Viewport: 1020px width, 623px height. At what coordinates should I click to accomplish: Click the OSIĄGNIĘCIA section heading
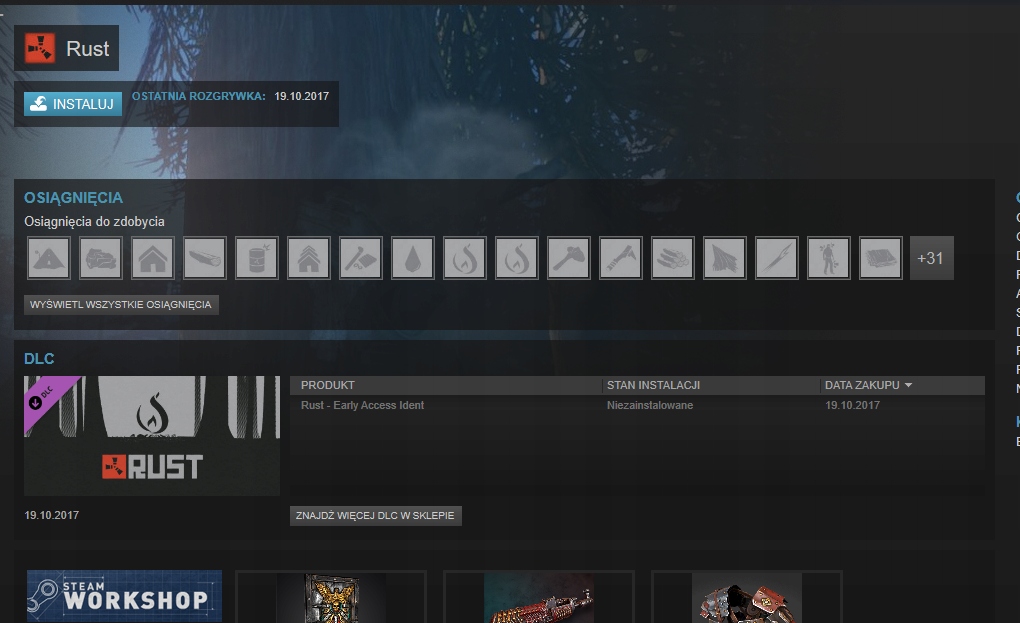click(x=74, y=198)
